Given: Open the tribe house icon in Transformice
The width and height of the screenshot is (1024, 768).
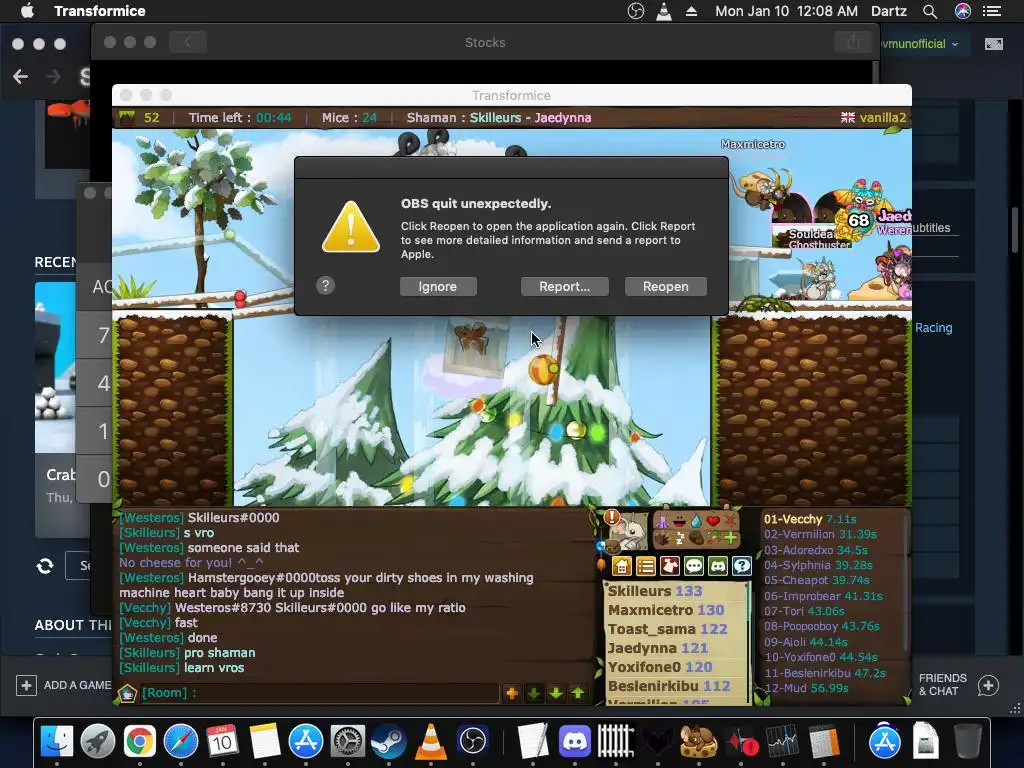Looking at the screenshot, I should [x=622, y=566].
